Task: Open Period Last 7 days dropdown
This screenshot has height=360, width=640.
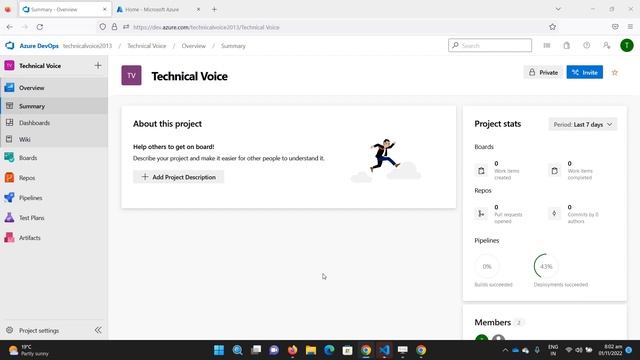Action: pyautogui.click(x=583, y=124)
